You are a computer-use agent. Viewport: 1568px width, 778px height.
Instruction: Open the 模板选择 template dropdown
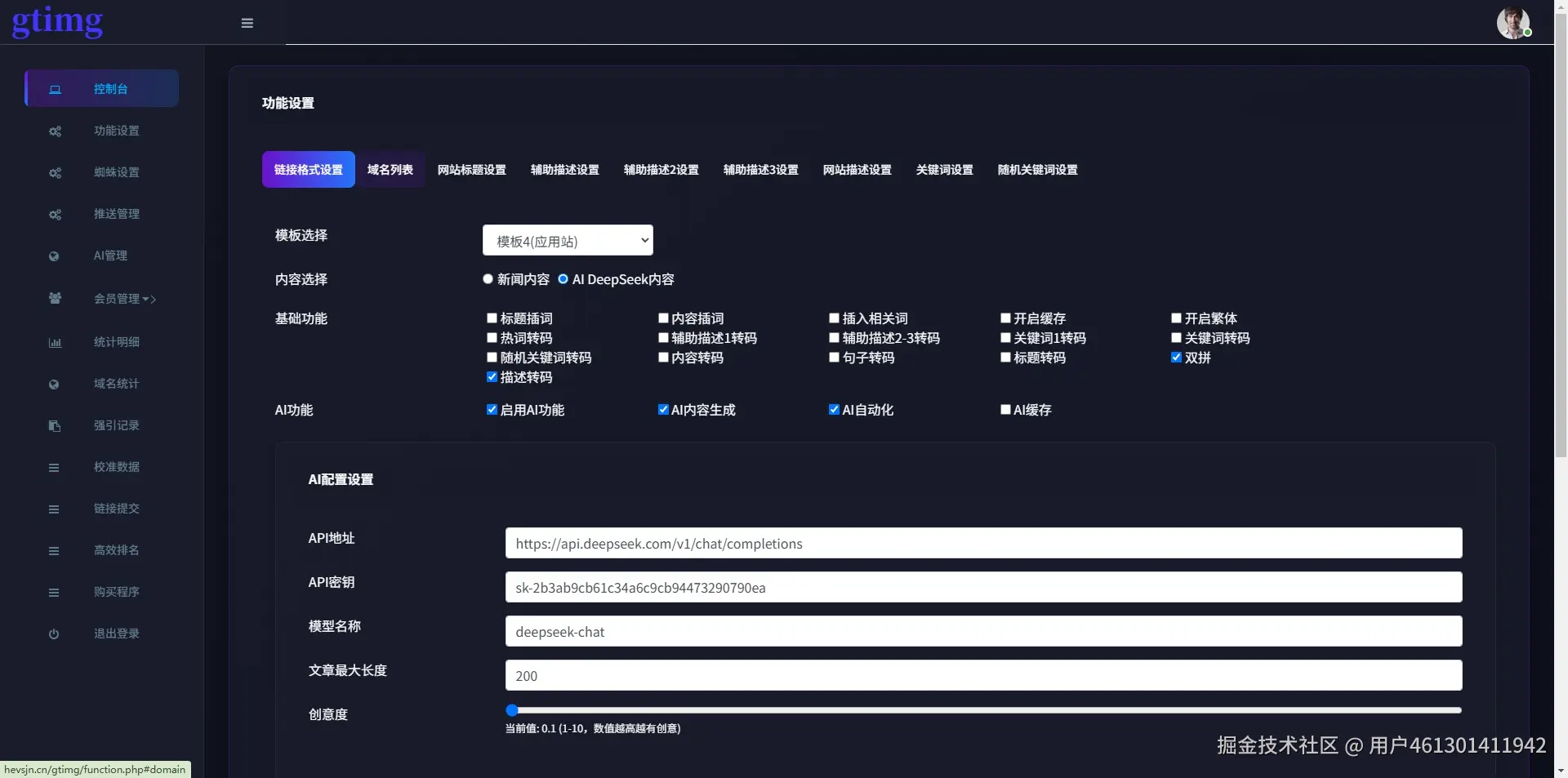[567, 240]
